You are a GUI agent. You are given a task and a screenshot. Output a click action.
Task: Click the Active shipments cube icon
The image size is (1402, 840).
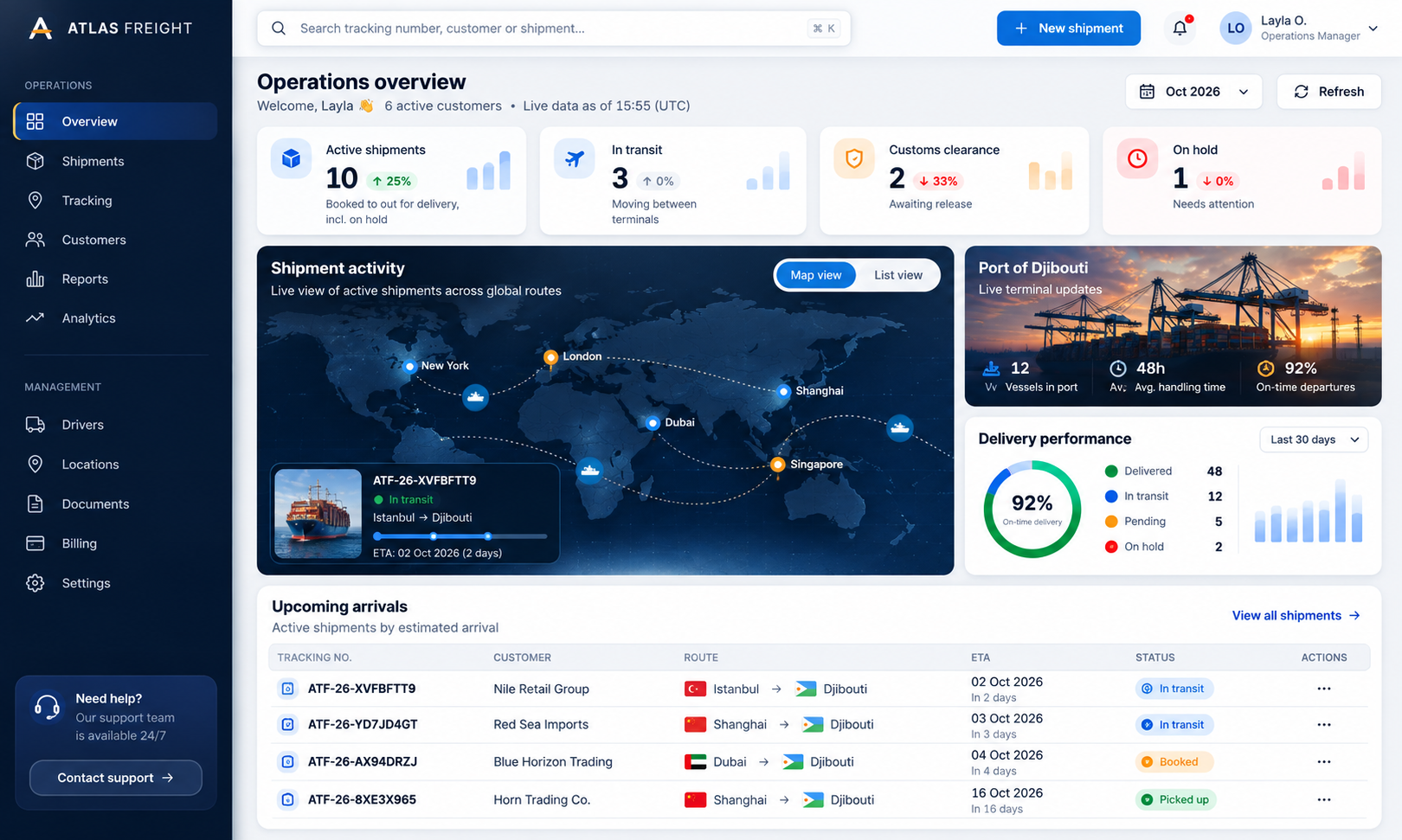292,159
